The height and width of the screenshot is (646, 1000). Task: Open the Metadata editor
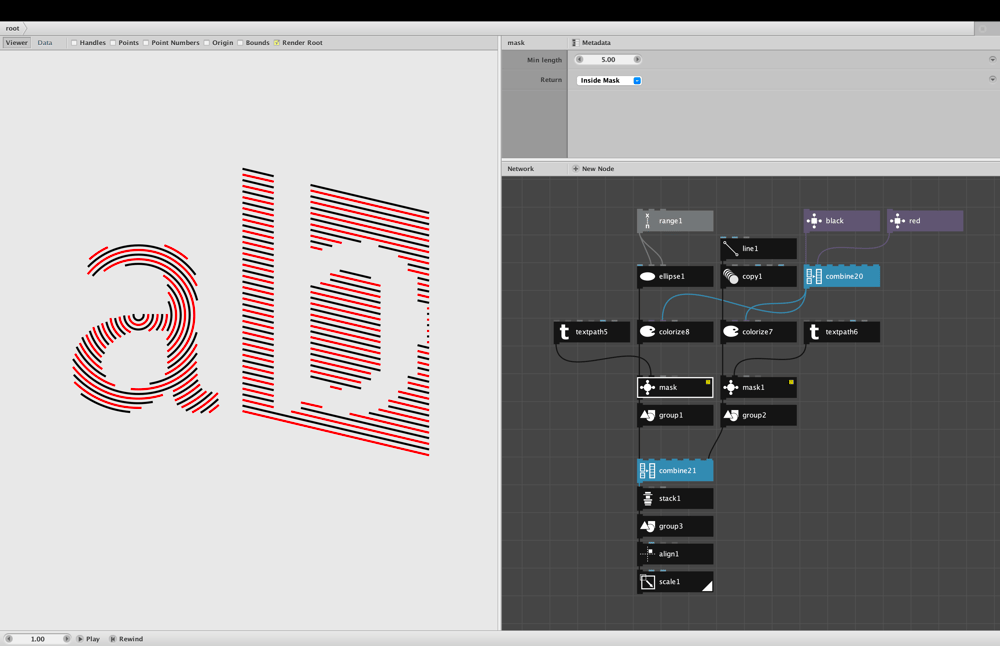(591, 43)
